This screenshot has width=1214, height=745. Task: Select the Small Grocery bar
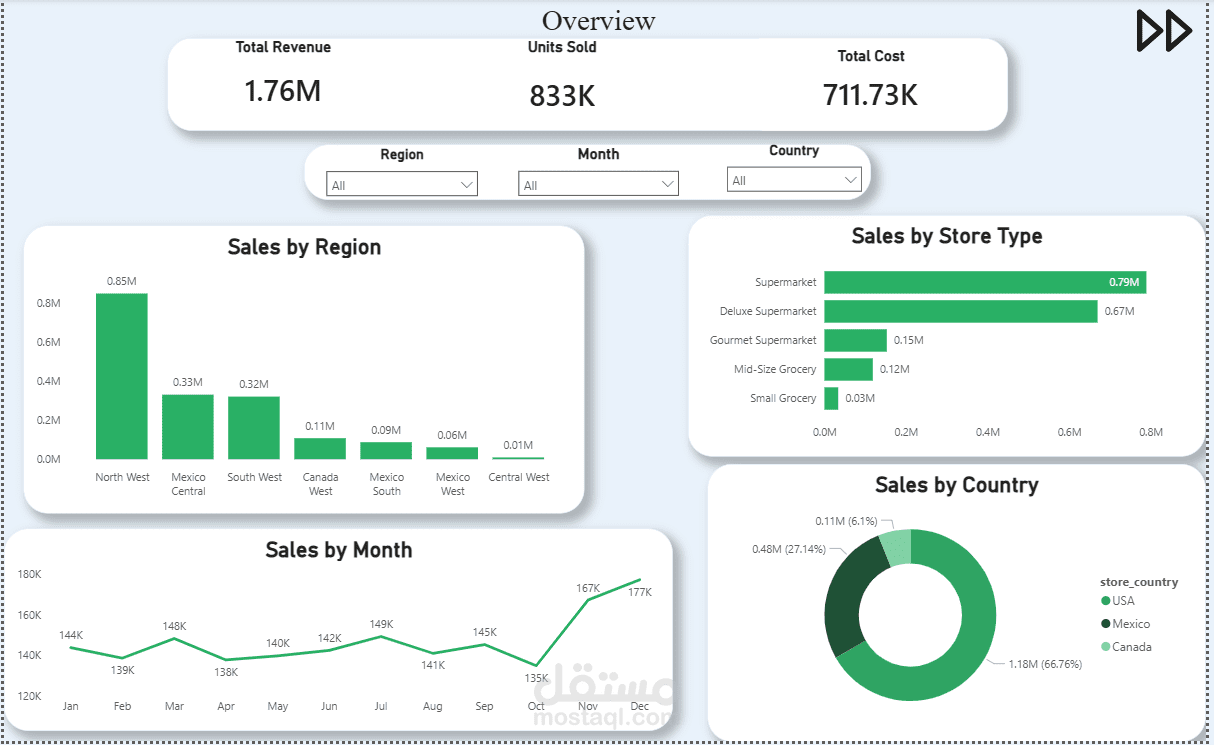coord(832,398)
